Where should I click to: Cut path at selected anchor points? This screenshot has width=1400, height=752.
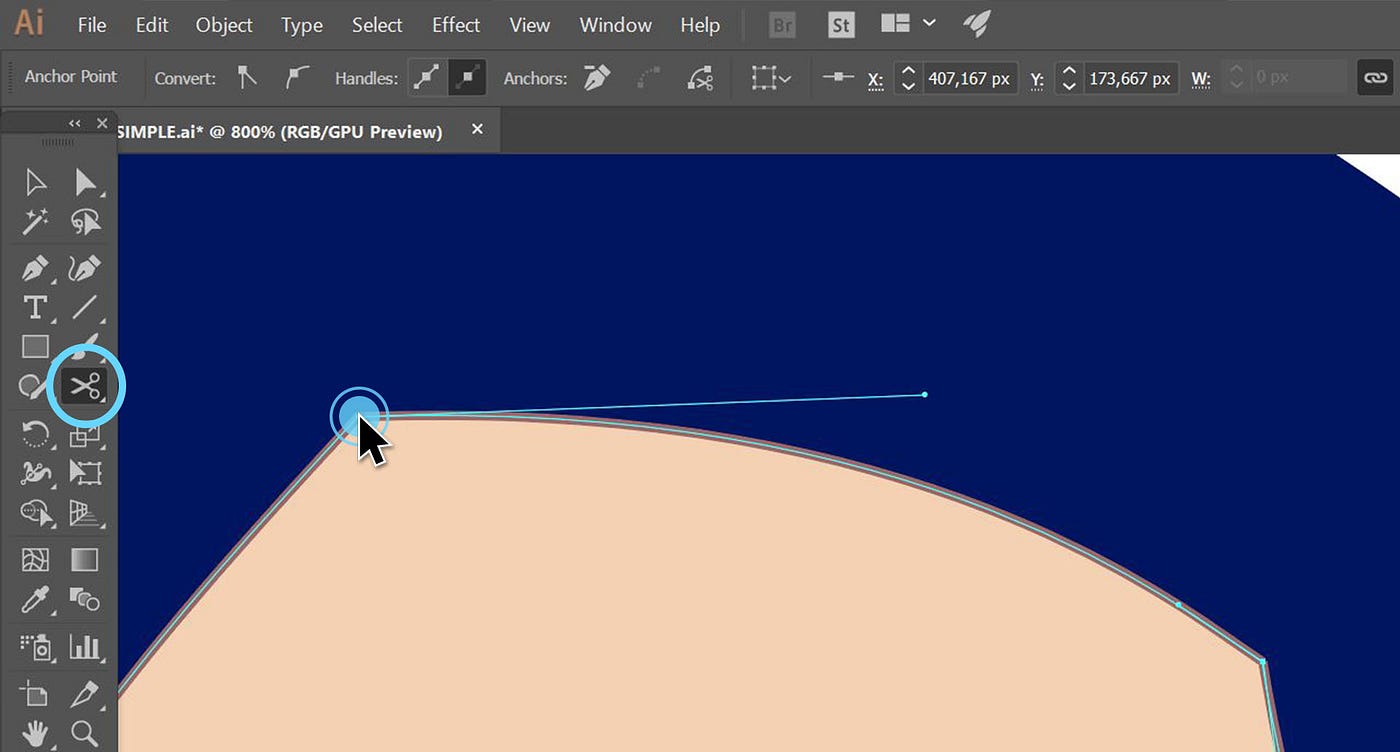[698, 78]
